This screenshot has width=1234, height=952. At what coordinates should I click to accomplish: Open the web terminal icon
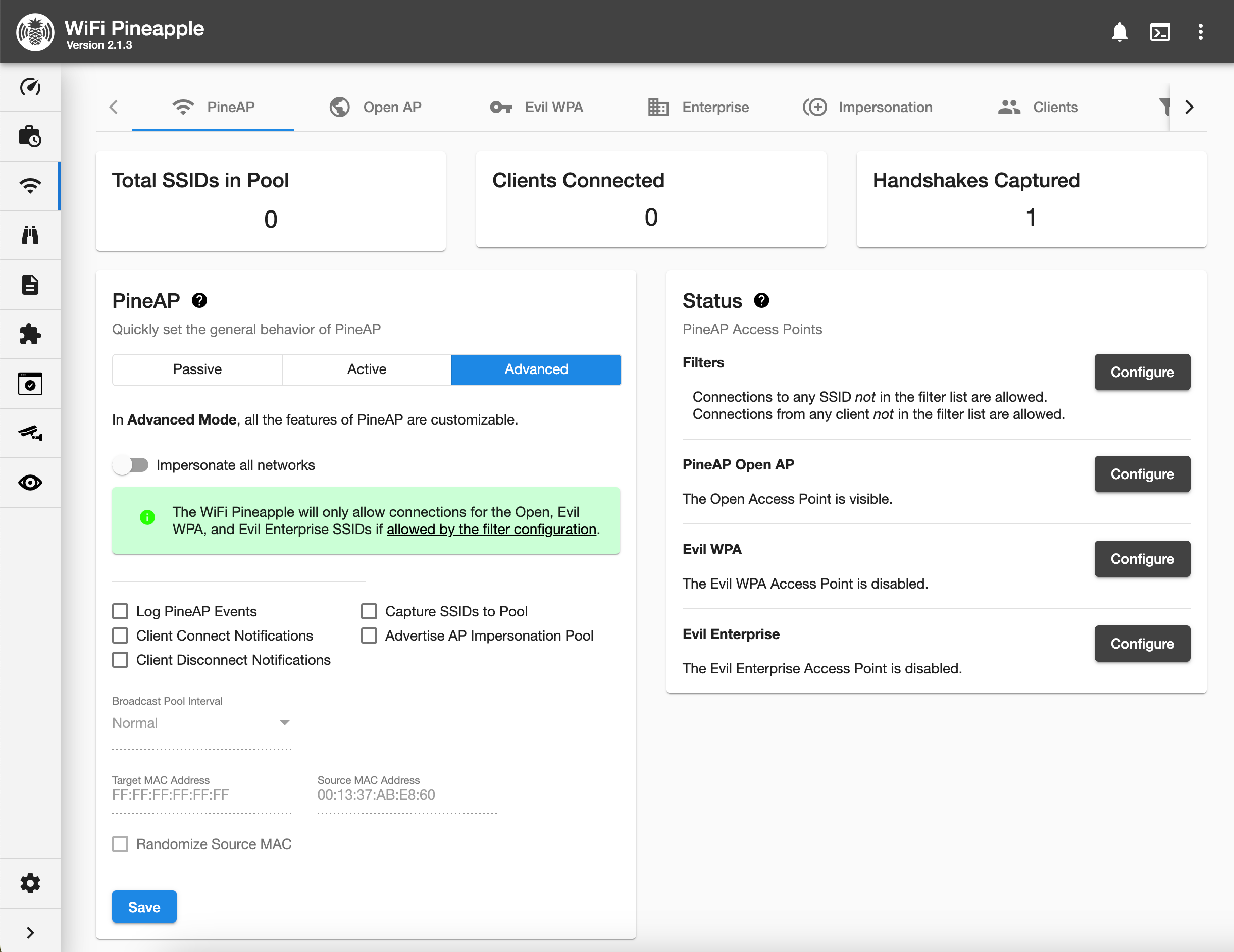tap(1159, 32)
